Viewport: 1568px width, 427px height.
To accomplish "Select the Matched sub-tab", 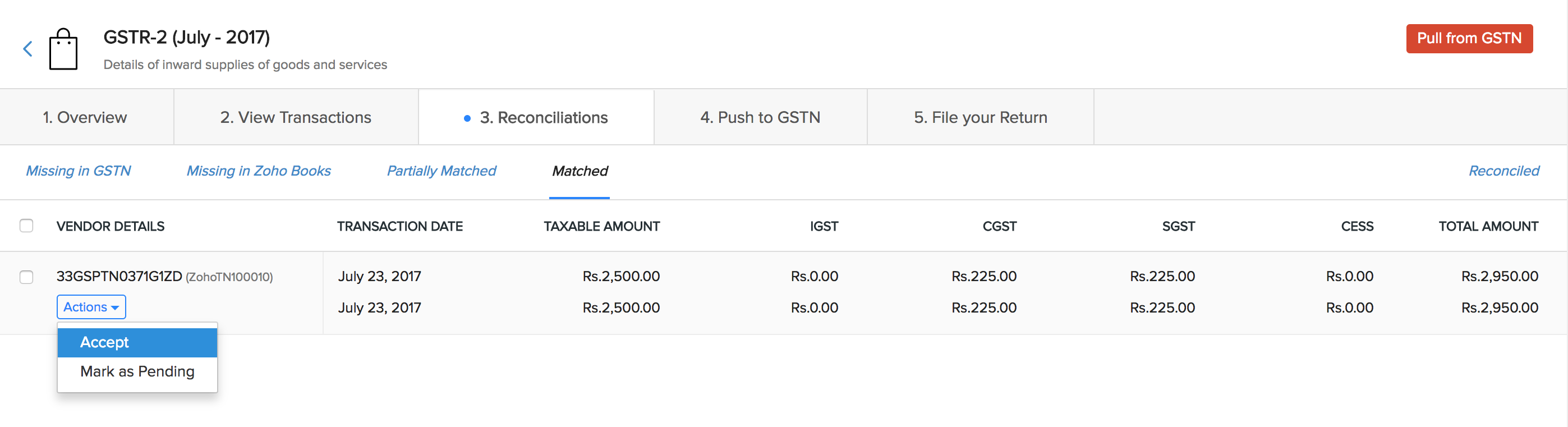I will point(580,171).
